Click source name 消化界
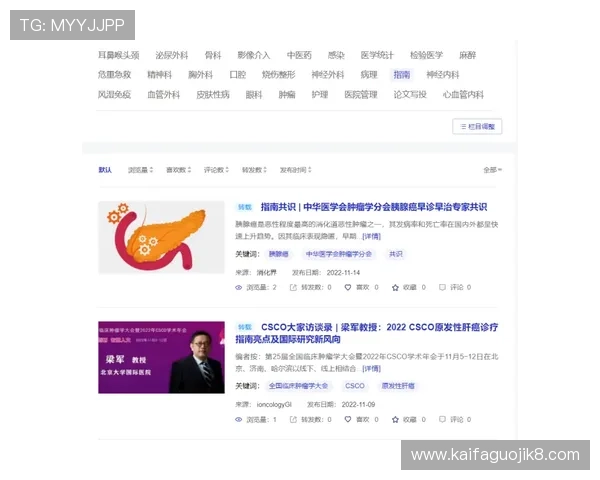Screen dimensions: 600x480 tap(266, 273)
